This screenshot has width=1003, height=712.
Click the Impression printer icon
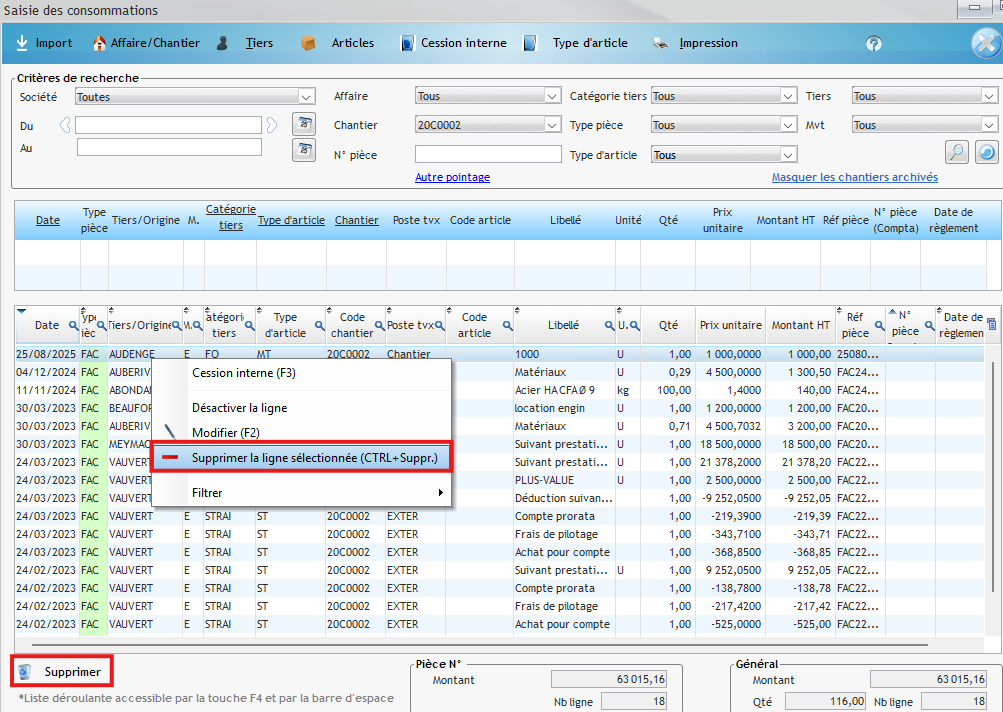tap(660, 43)
